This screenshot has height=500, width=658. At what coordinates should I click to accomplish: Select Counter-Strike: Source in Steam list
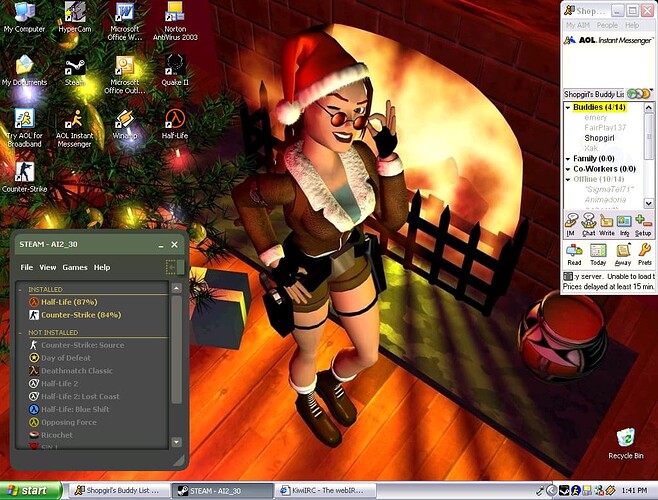pyautogui.click(x=92, y=345)
